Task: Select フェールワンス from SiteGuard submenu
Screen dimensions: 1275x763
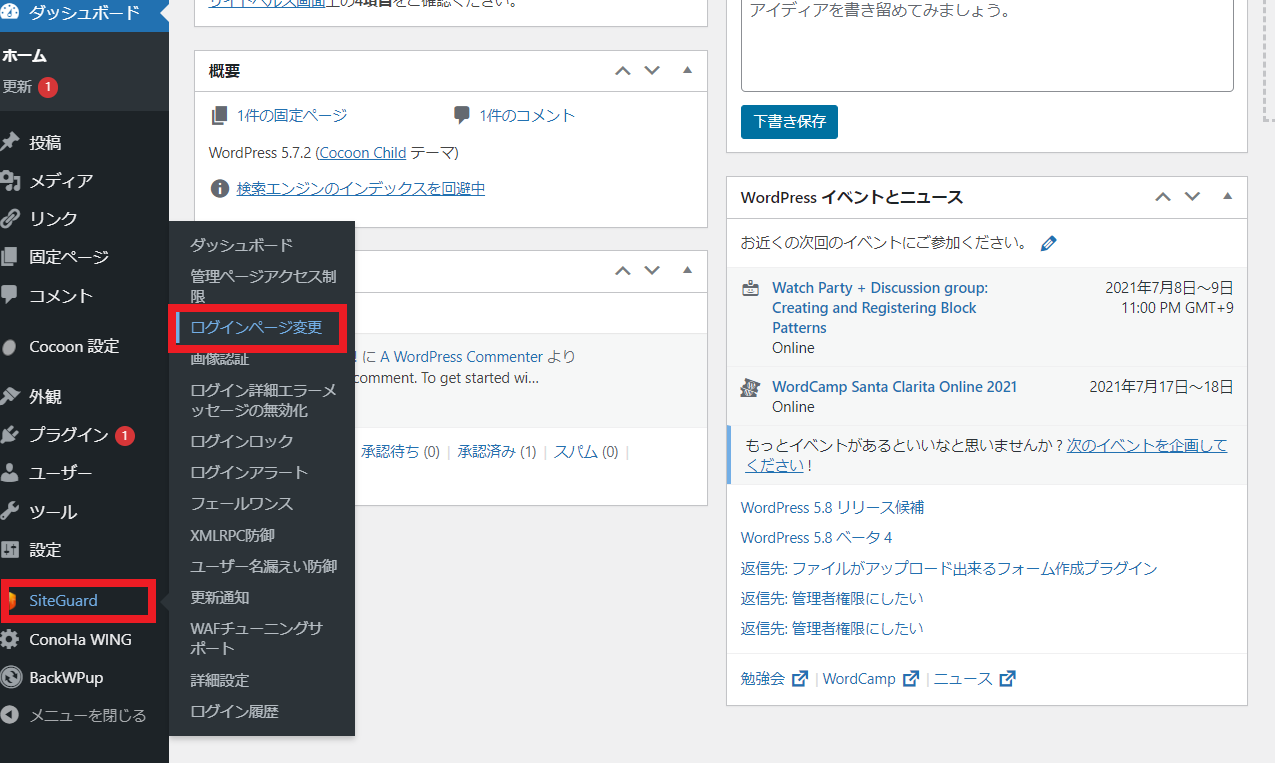Action: click(242, 504)
